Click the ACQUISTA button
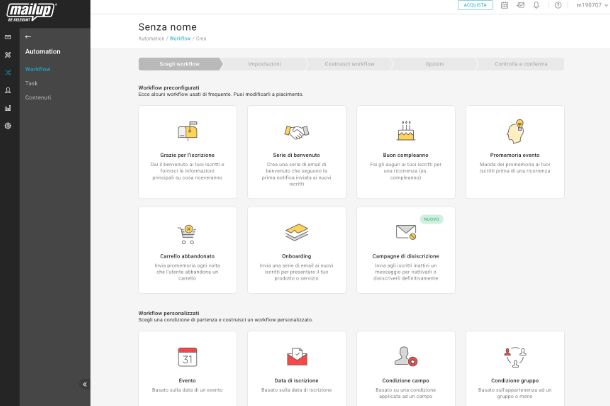 click(475, 5)
